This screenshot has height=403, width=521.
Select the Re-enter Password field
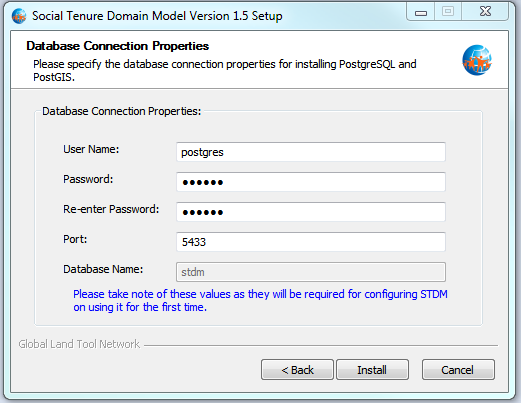[311, 212]
